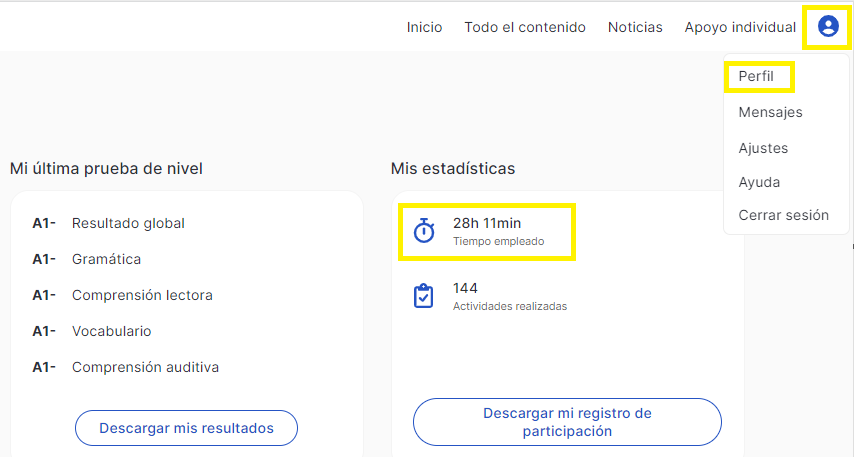Open Ayuda from the dropdown
Screen dimensions: 854x457
759,182
